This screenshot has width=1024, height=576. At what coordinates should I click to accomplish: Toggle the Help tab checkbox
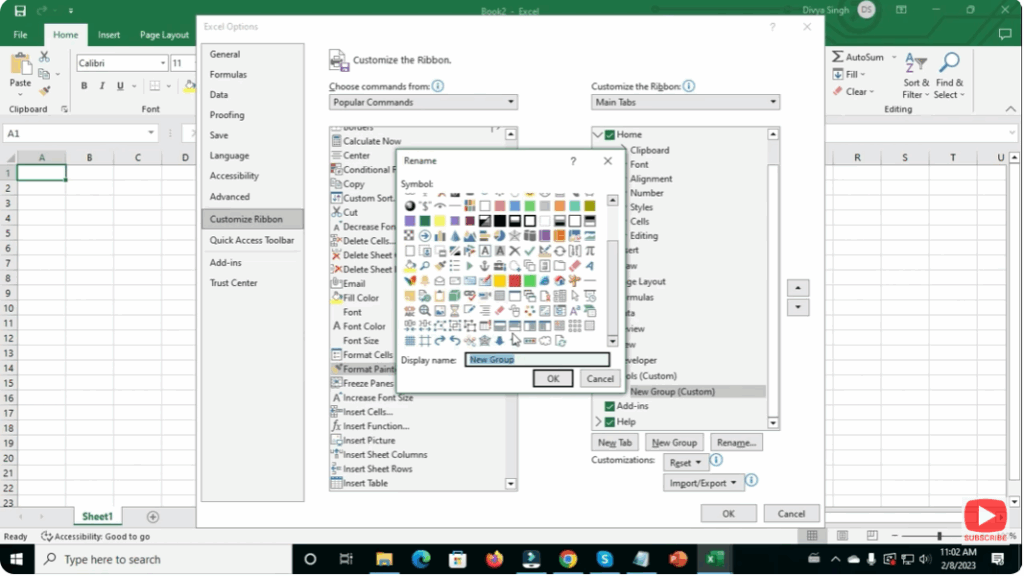[x=610, y=422]
